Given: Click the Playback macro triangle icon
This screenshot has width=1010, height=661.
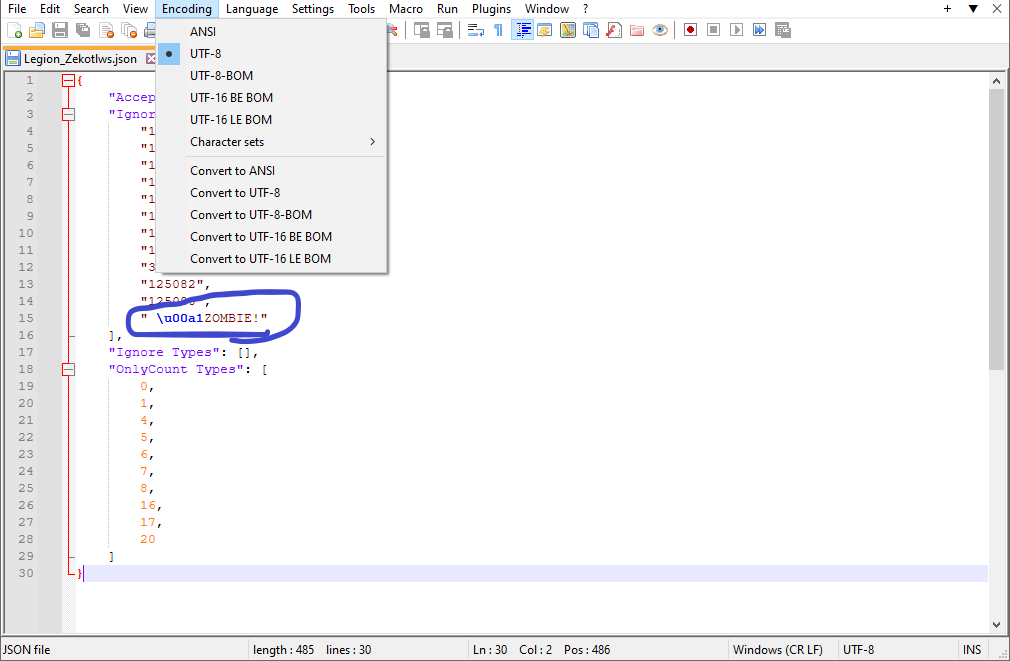Looking at the screenshot, I should point(736,30).
